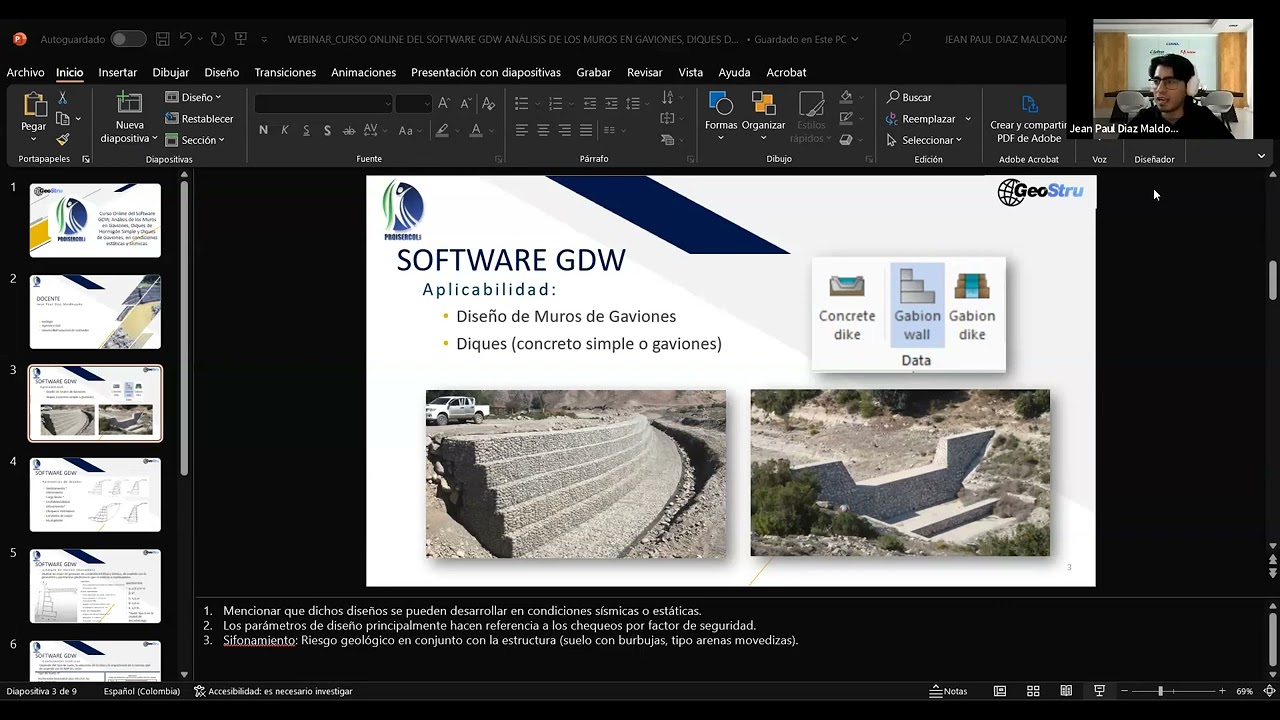Switch to the Transiciones tab
The height and width of the screenshot is (720, 1280).
click(x=285, y=72)
